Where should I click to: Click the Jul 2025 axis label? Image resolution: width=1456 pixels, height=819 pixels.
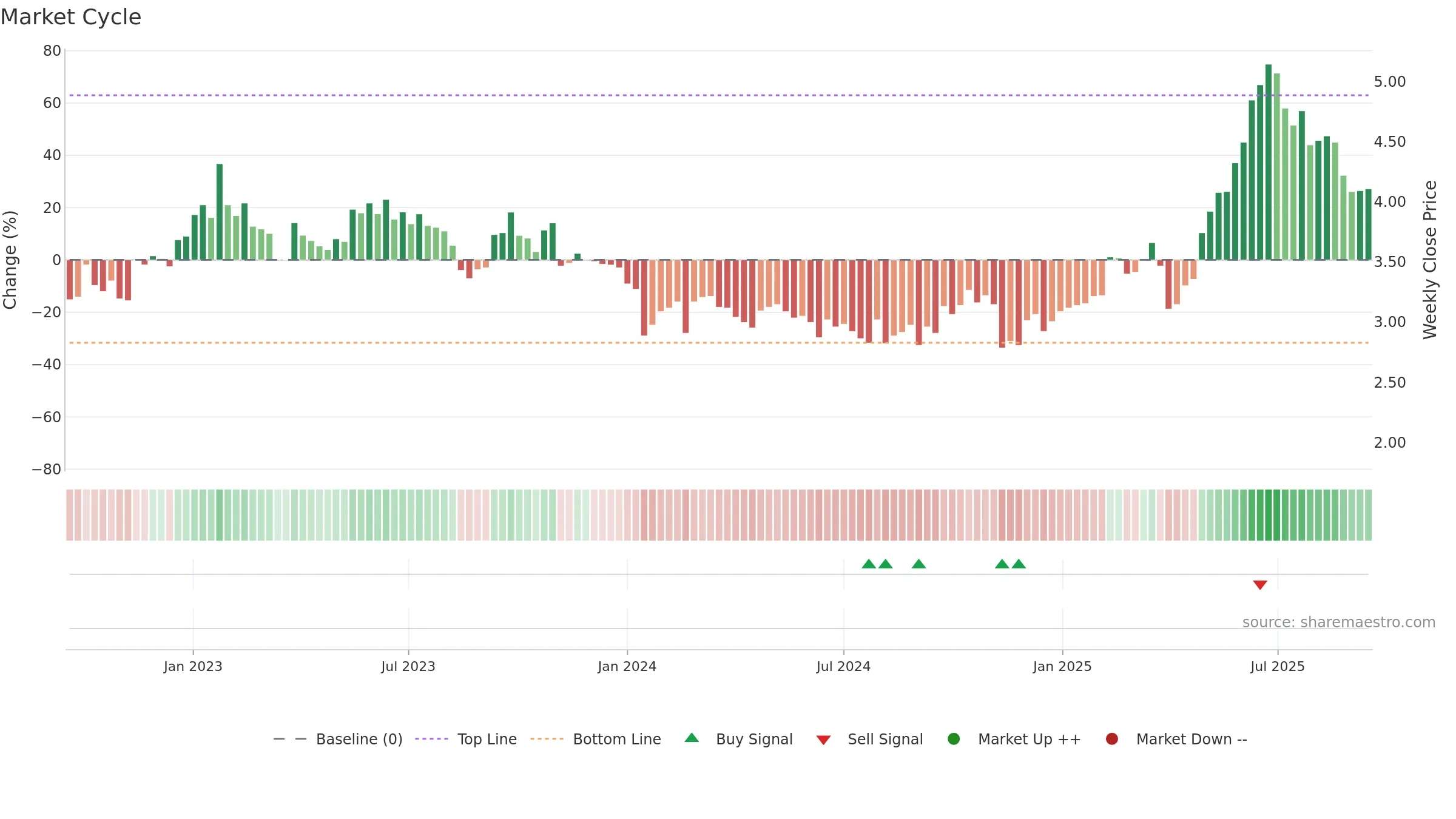(x=1278, y=666)
